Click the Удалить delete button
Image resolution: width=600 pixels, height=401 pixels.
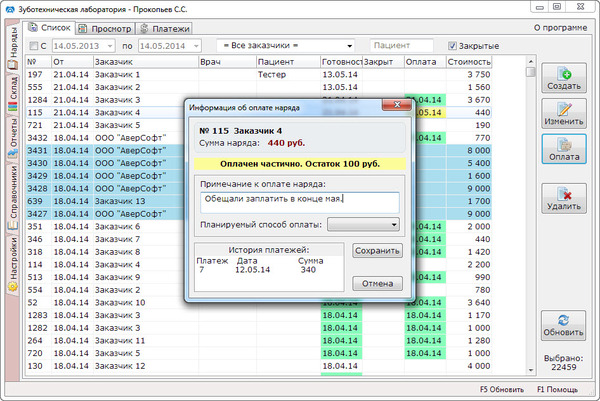coord(564,198)
